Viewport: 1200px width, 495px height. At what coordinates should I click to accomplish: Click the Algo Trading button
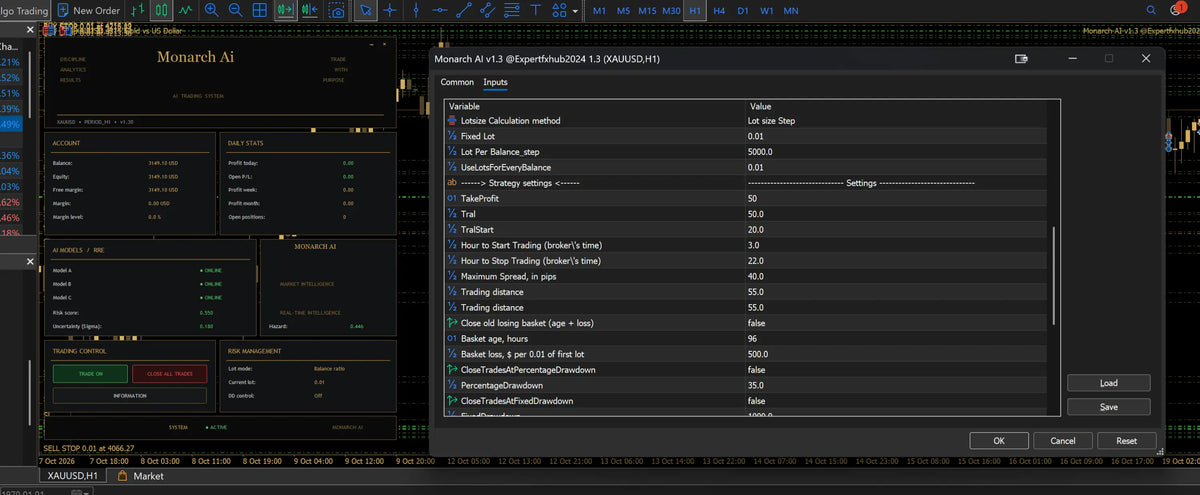coord(24,10)
